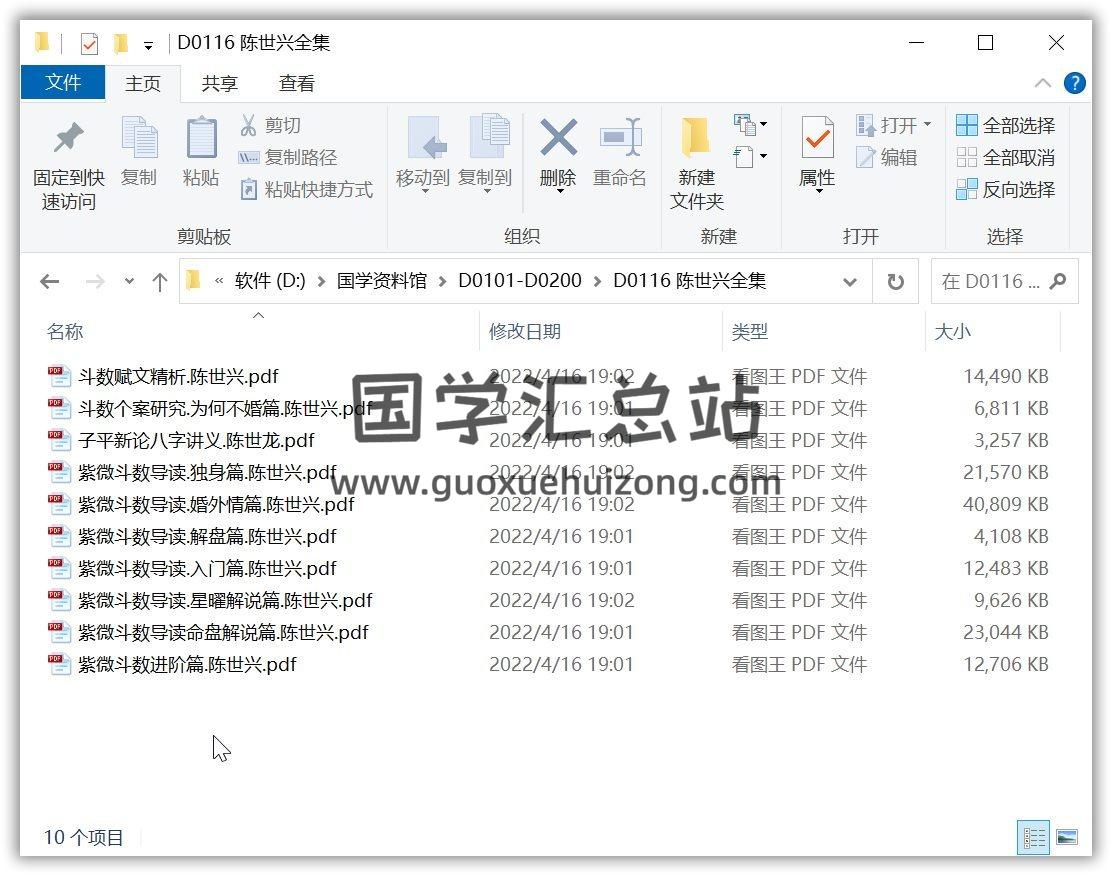Select file 斗数个案研究.为何不婚篇.陈世兴.pdf
This screenshot has width=1112, height=876.
[x=226, y=408]
